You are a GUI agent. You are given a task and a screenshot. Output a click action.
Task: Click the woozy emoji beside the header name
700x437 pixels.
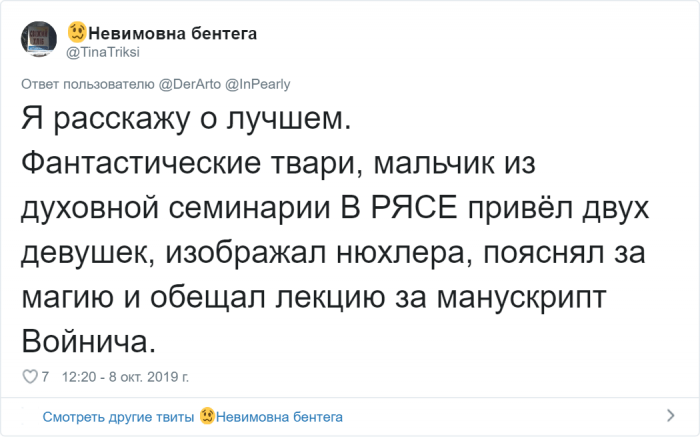click(77, 32)
